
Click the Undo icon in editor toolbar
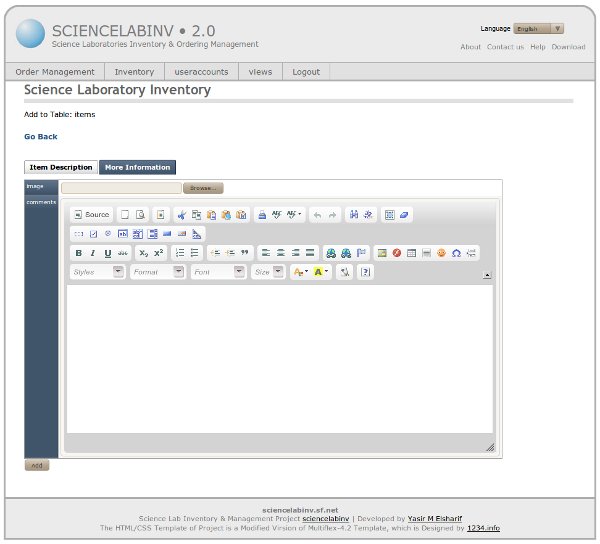(x=317, y=215)
